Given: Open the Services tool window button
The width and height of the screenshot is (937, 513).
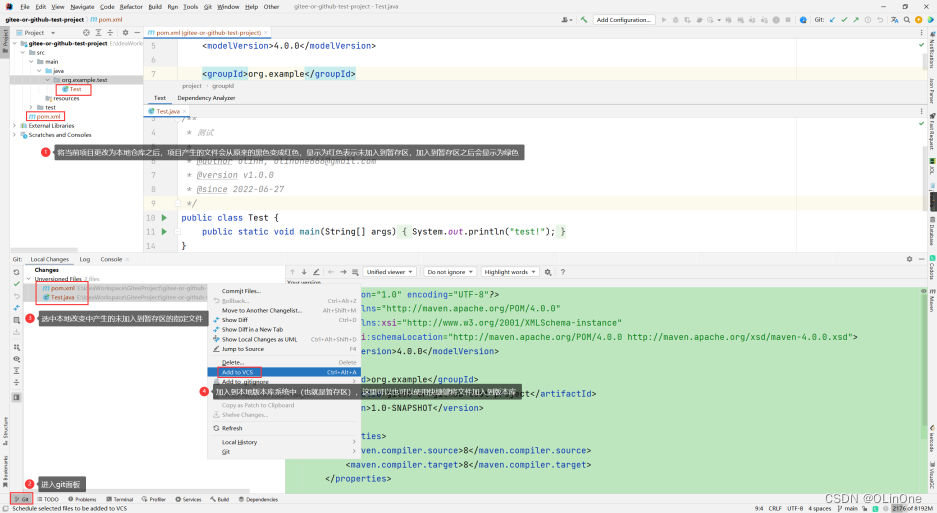Looking at the screenshot, I should click(x=188, y=499).
